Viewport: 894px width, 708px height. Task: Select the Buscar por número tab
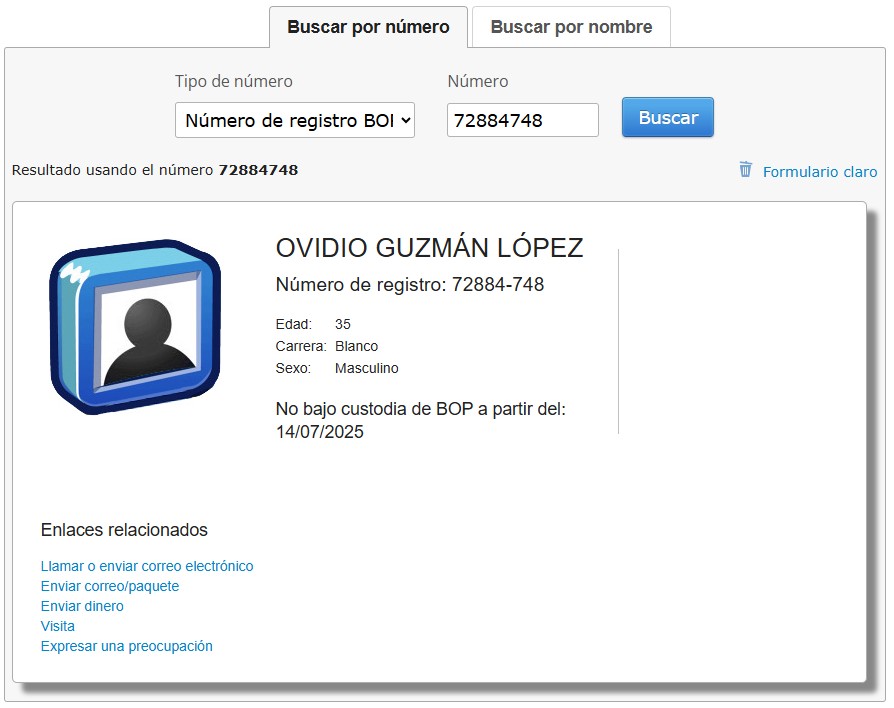[368, 27]
